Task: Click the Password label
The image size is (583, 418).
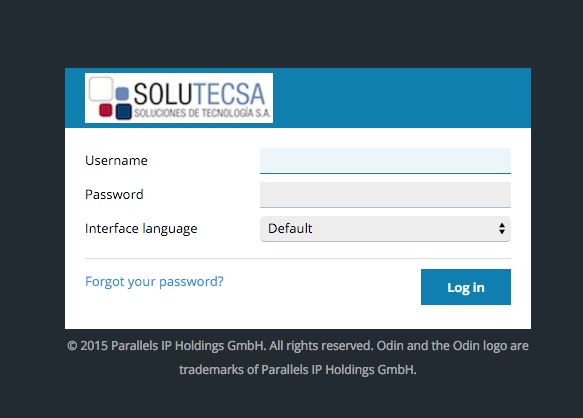Action: pos(114,194)
